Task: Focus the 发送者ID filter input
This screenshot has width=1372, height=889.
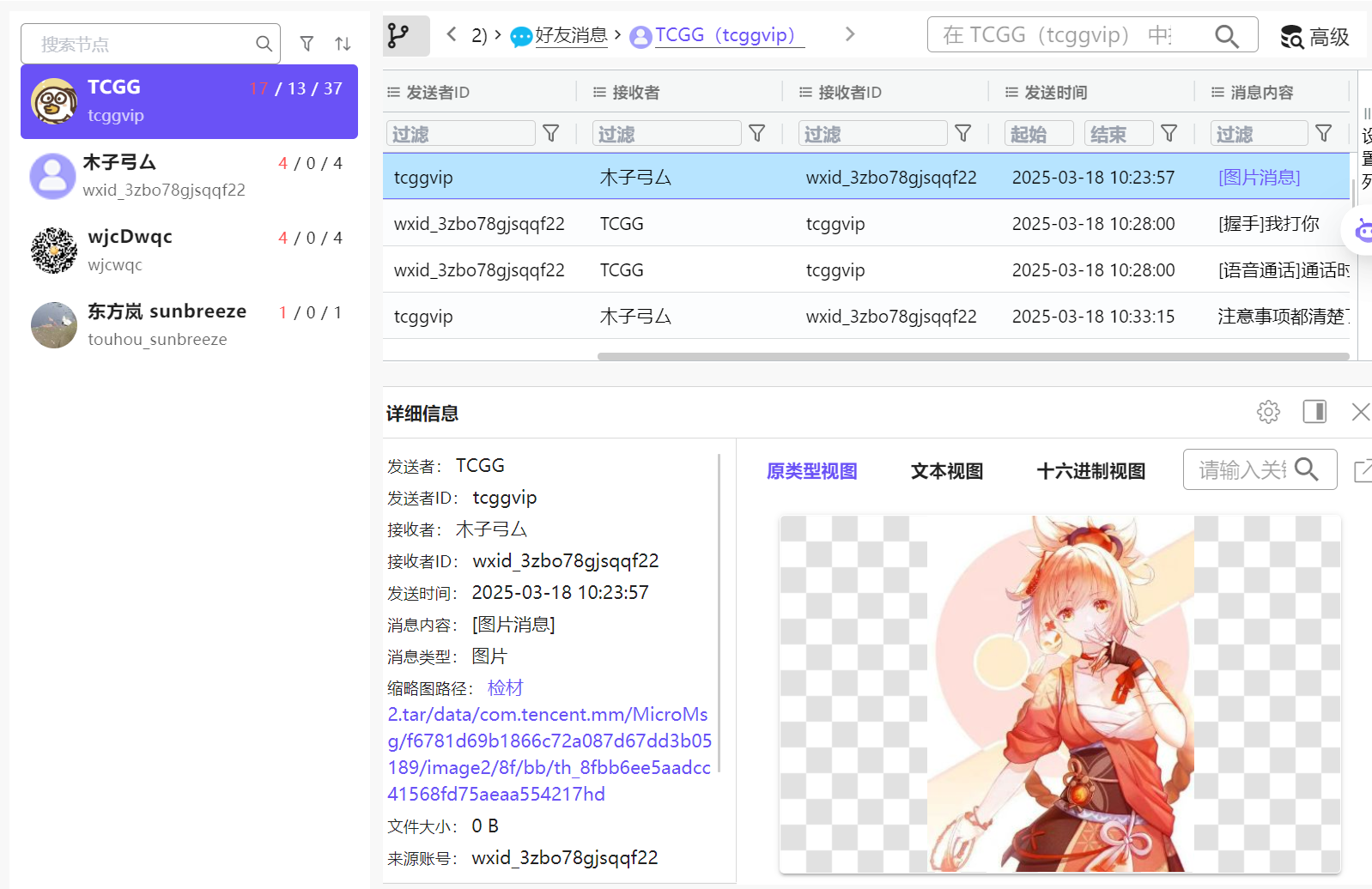Action: (x=460, y=133)
